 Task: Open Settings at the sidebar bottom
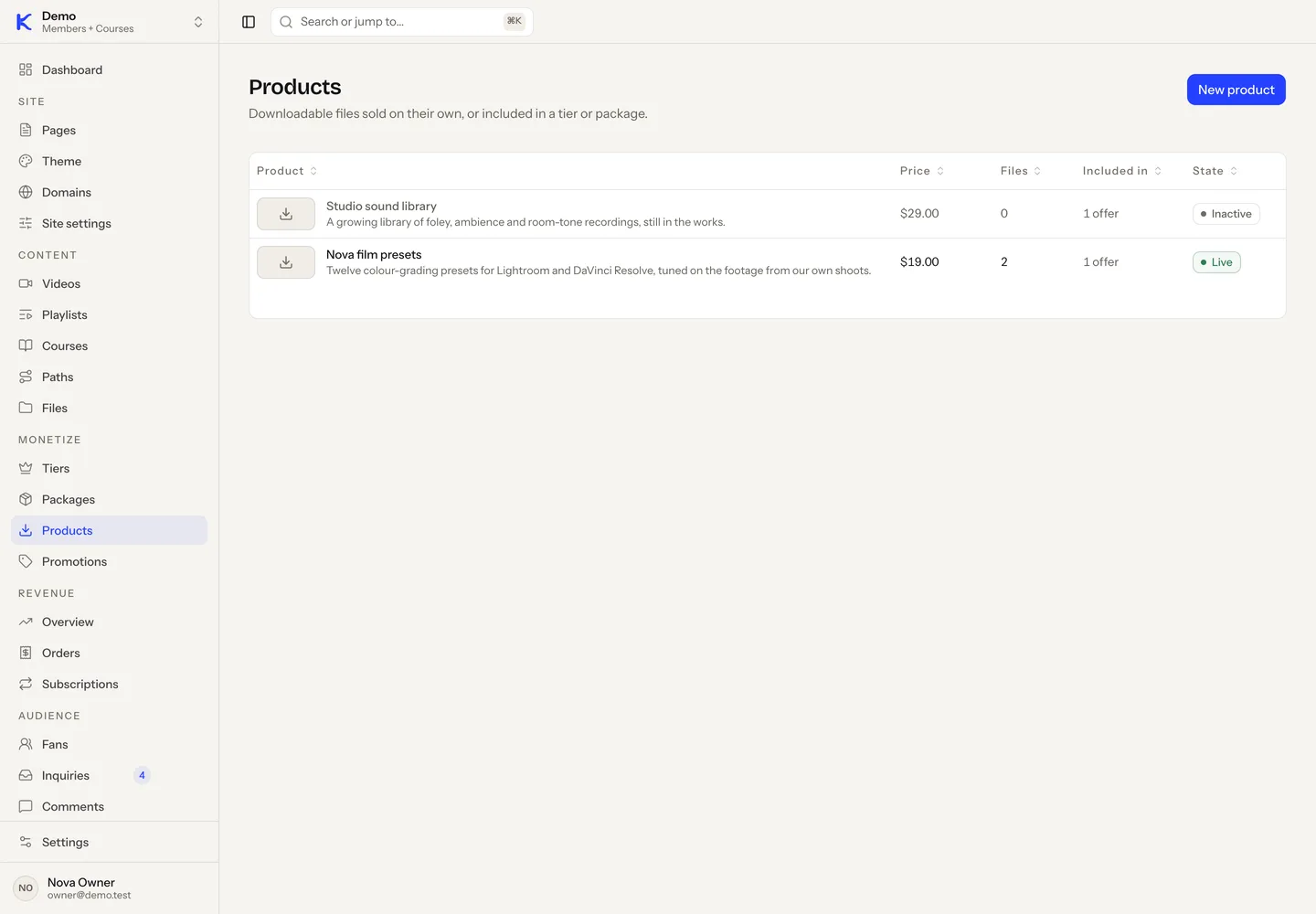[x=110, y=842]
